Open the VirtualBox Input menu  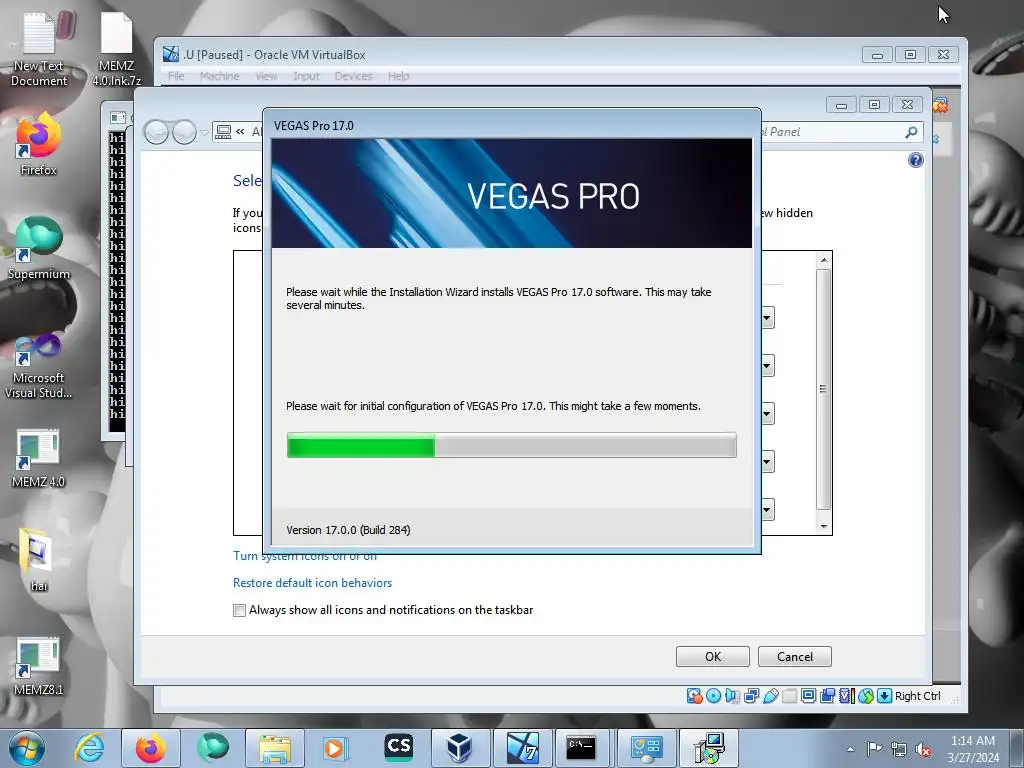(x=306, y=76)
